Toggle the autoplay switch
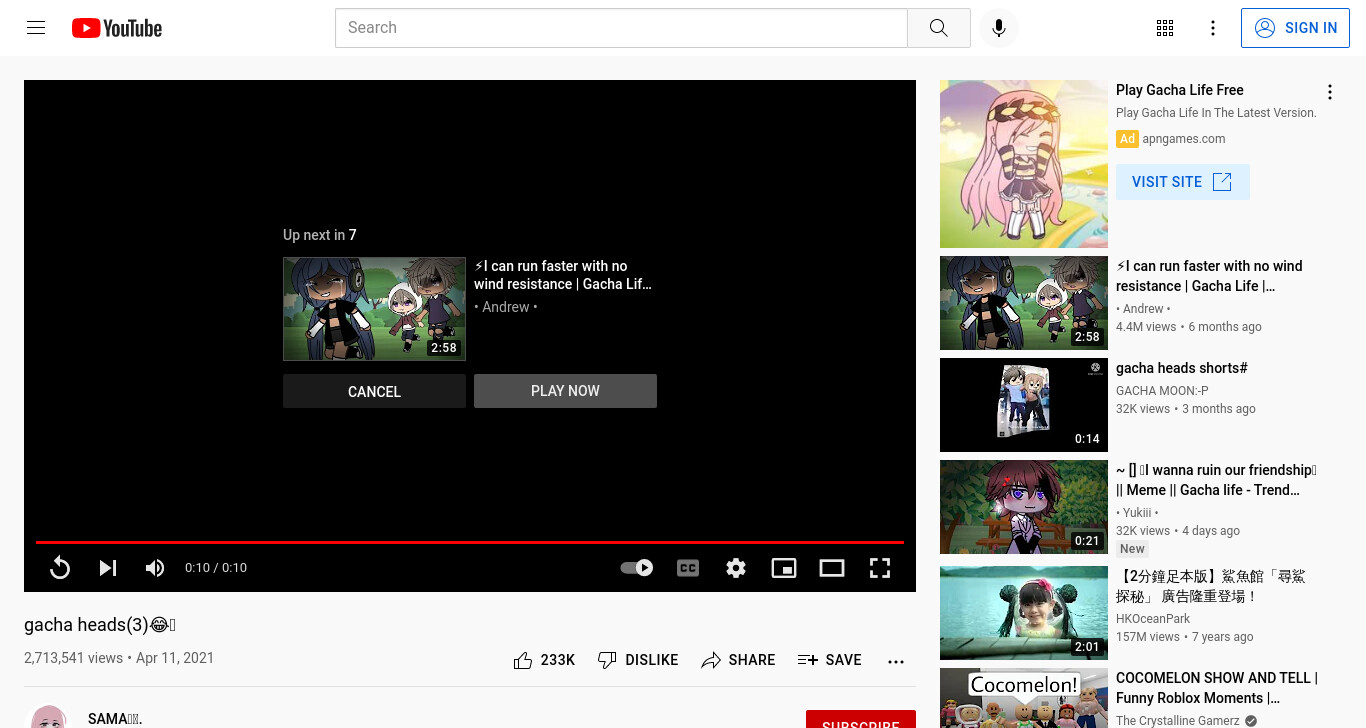This screenshot has width=1366, height=728. [636, 568]
